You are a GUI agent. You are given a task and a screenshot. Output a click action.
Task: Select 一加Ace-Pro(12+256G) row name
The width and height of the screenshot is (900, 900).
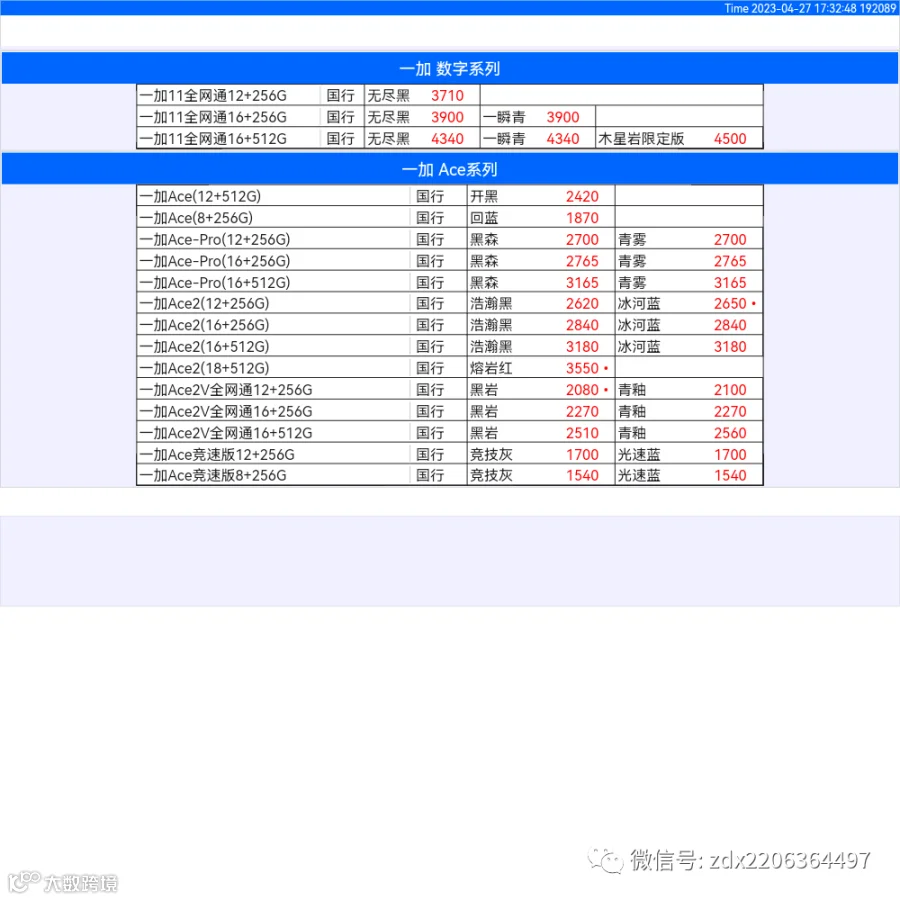click(x=215, y=240)
